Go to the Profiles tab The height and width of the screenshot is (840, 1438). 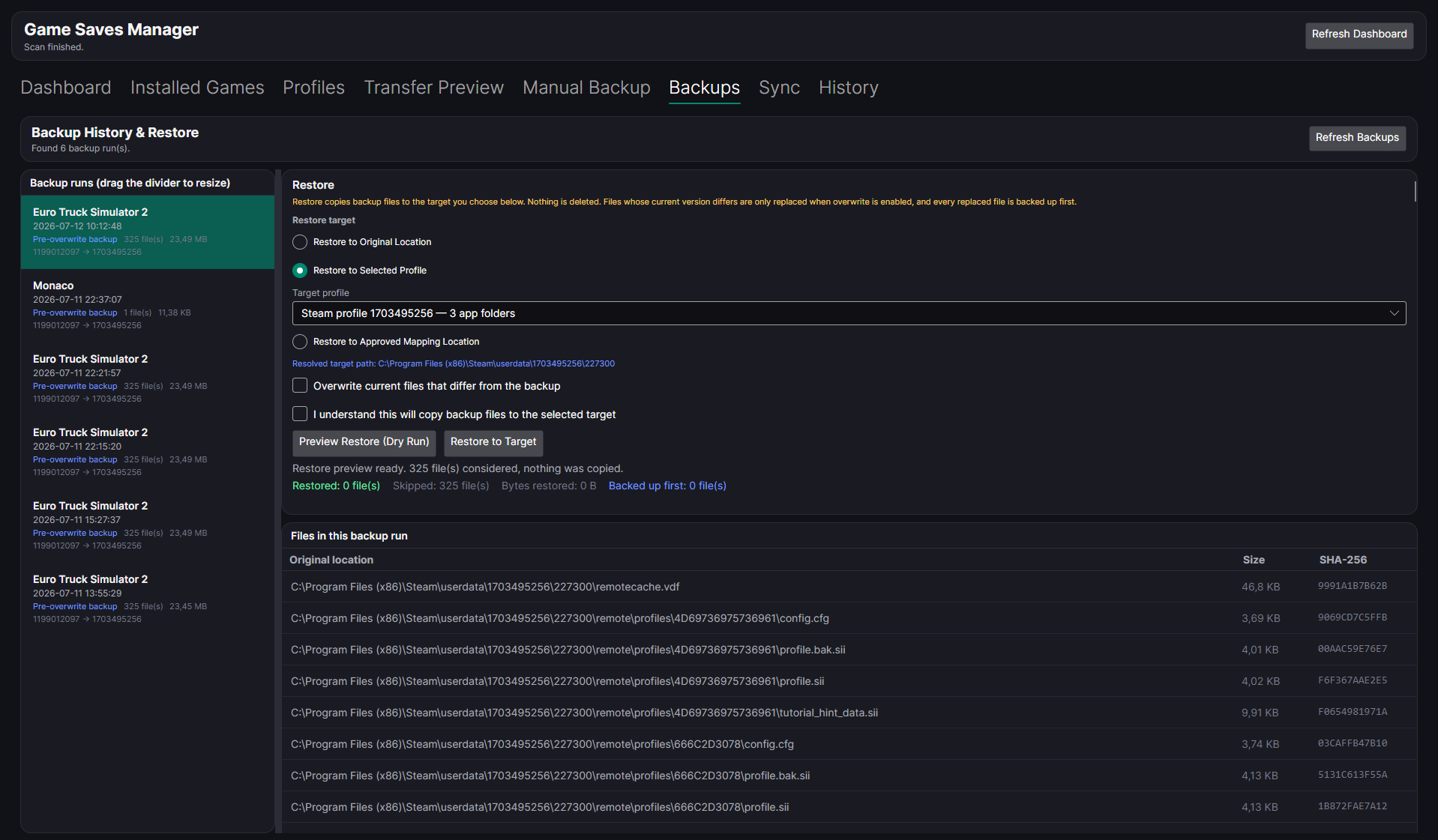click(x=313, y=88)
